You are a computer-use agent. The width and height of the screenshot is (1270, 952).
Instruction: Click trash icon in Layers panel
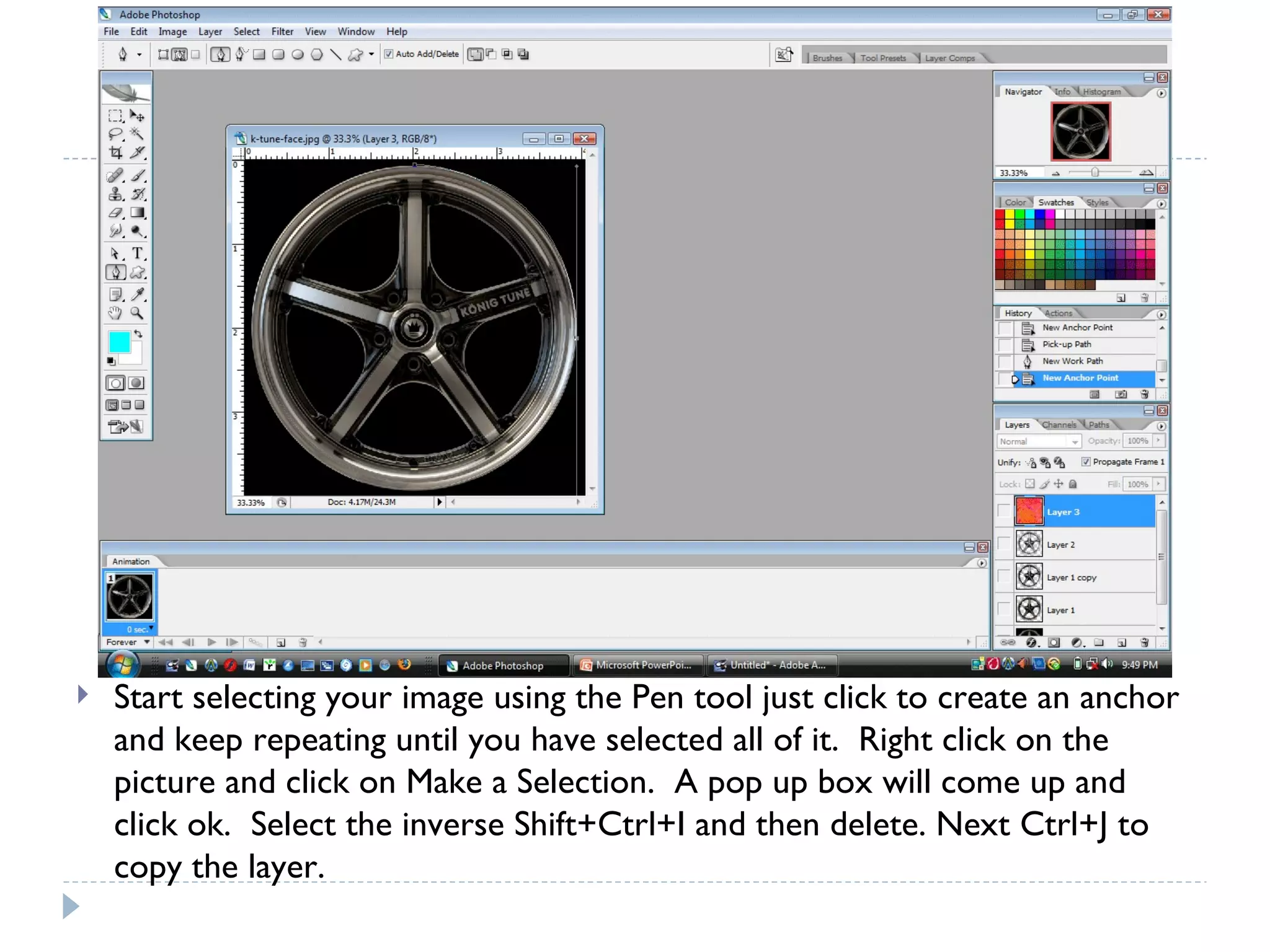click(1145, 643)
